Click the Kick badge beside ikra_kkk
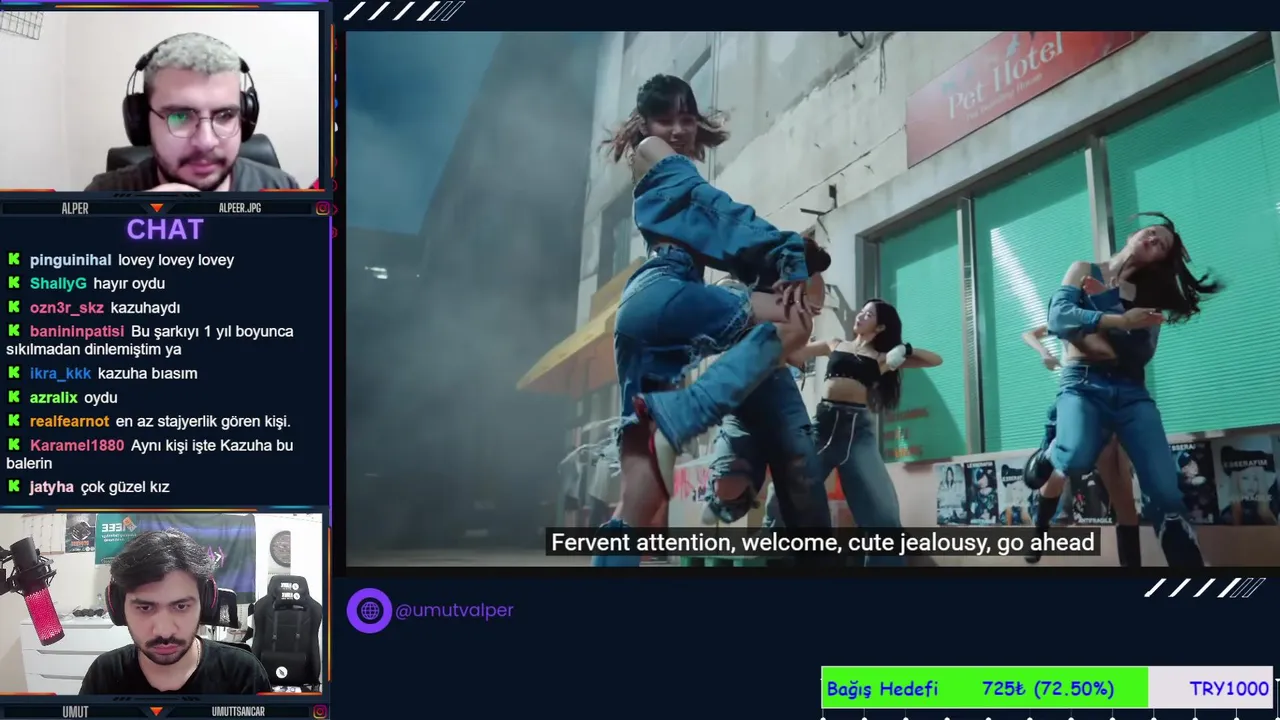Screen dimensions: 1280x720 [x=14, y=373]
